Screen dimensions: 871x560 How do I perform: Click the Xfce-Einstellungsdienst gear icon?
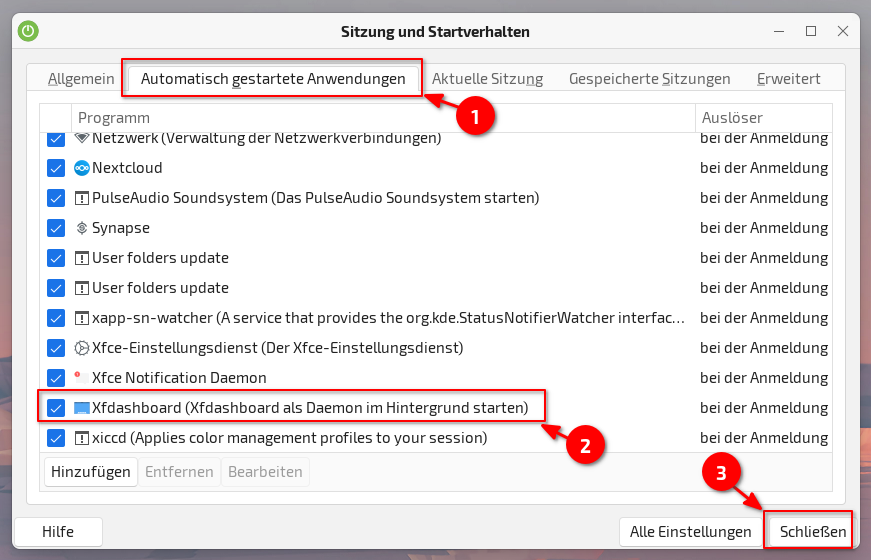click(x=82, y=348)
